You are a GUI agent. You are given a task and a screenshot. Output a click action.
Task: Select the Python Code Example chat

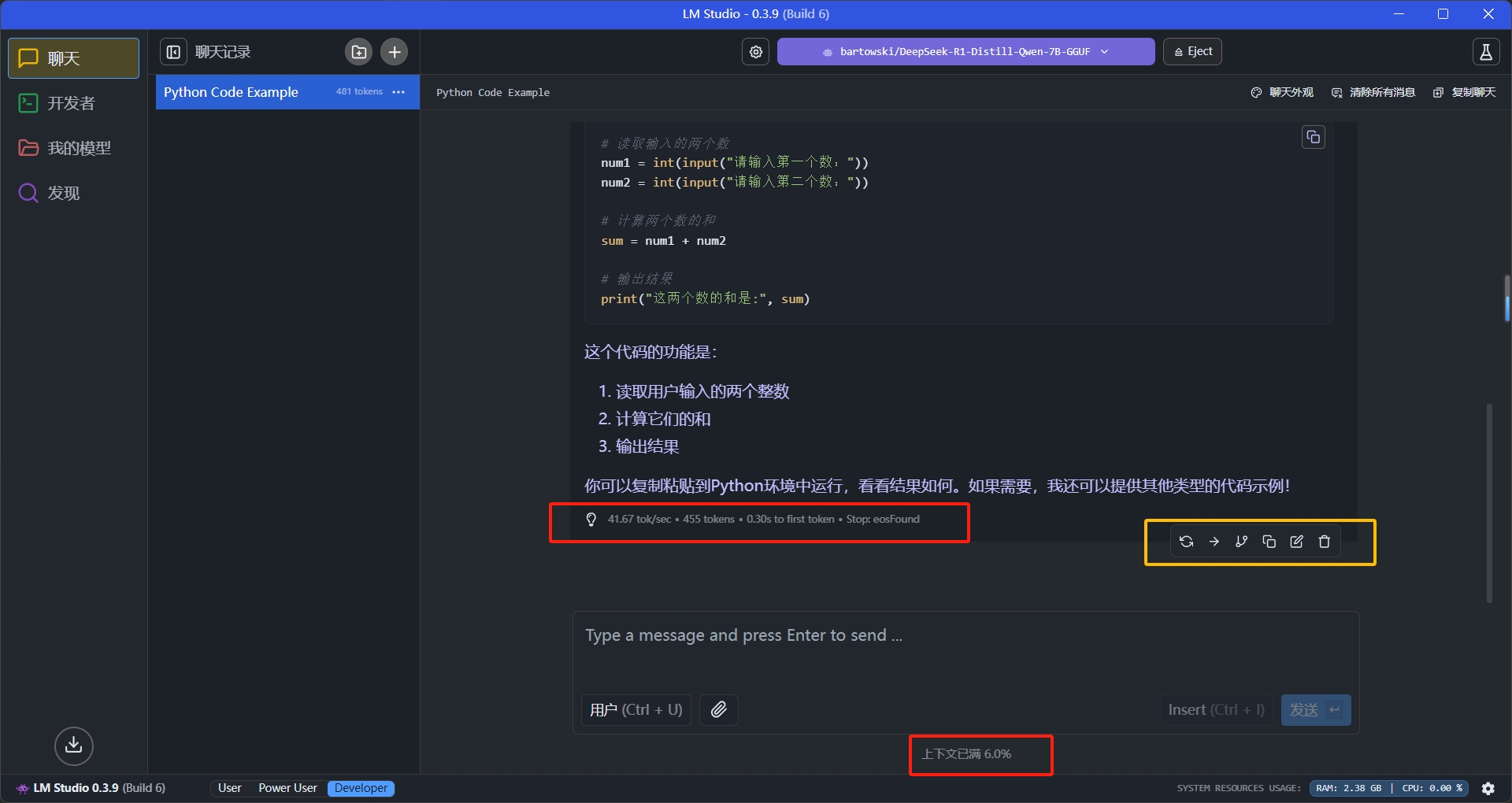[x=287, y=92]
